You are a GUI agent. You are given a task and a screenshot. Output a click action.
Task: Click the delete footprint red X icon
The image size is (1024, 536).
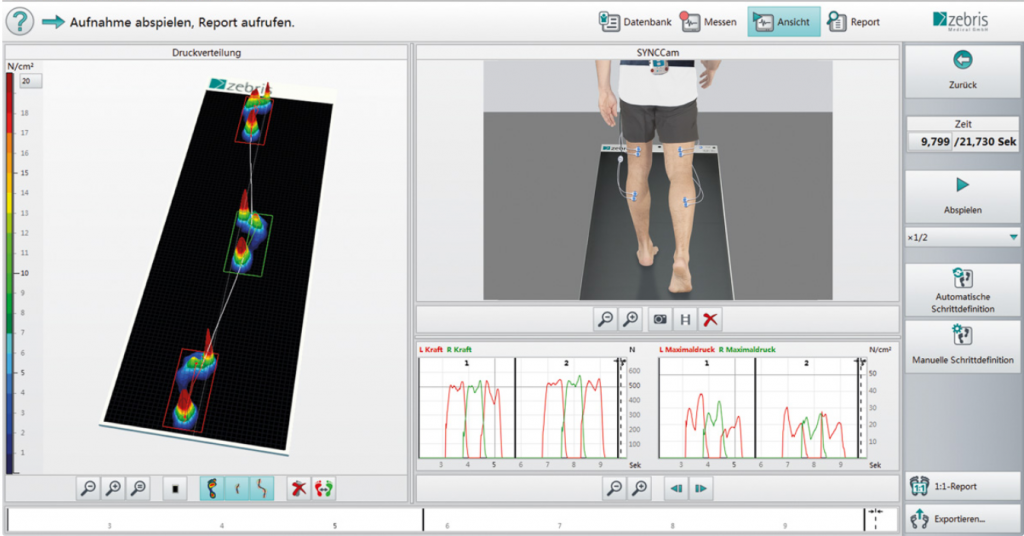pos(299,488)
